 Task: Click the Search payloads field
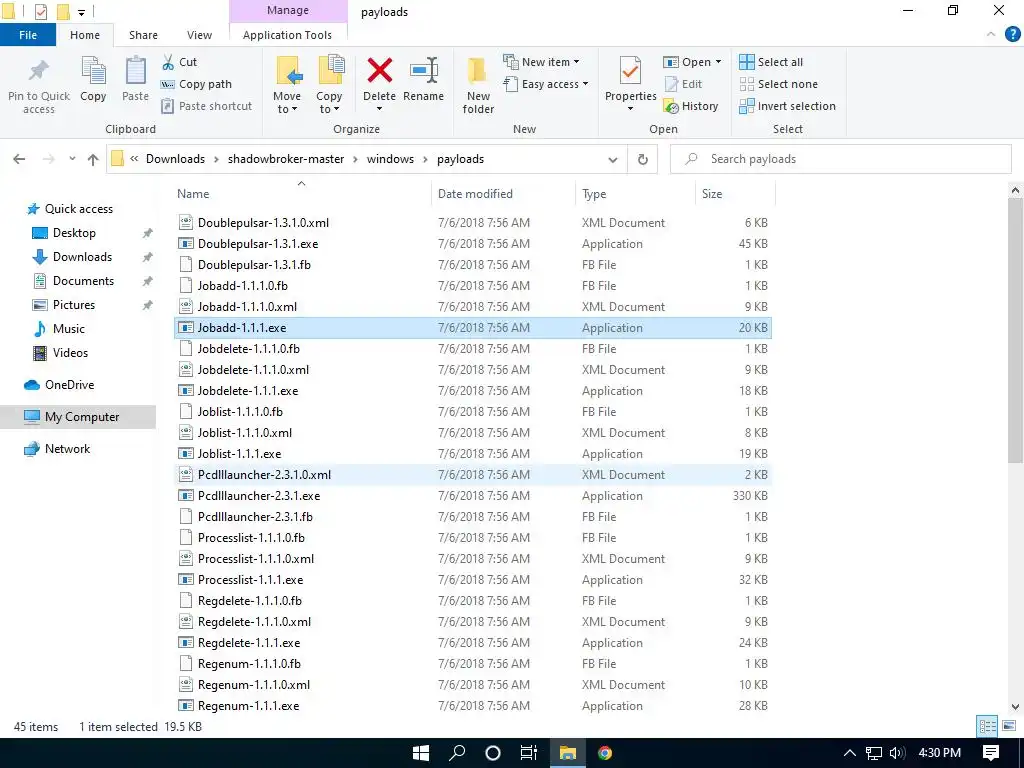840,159
